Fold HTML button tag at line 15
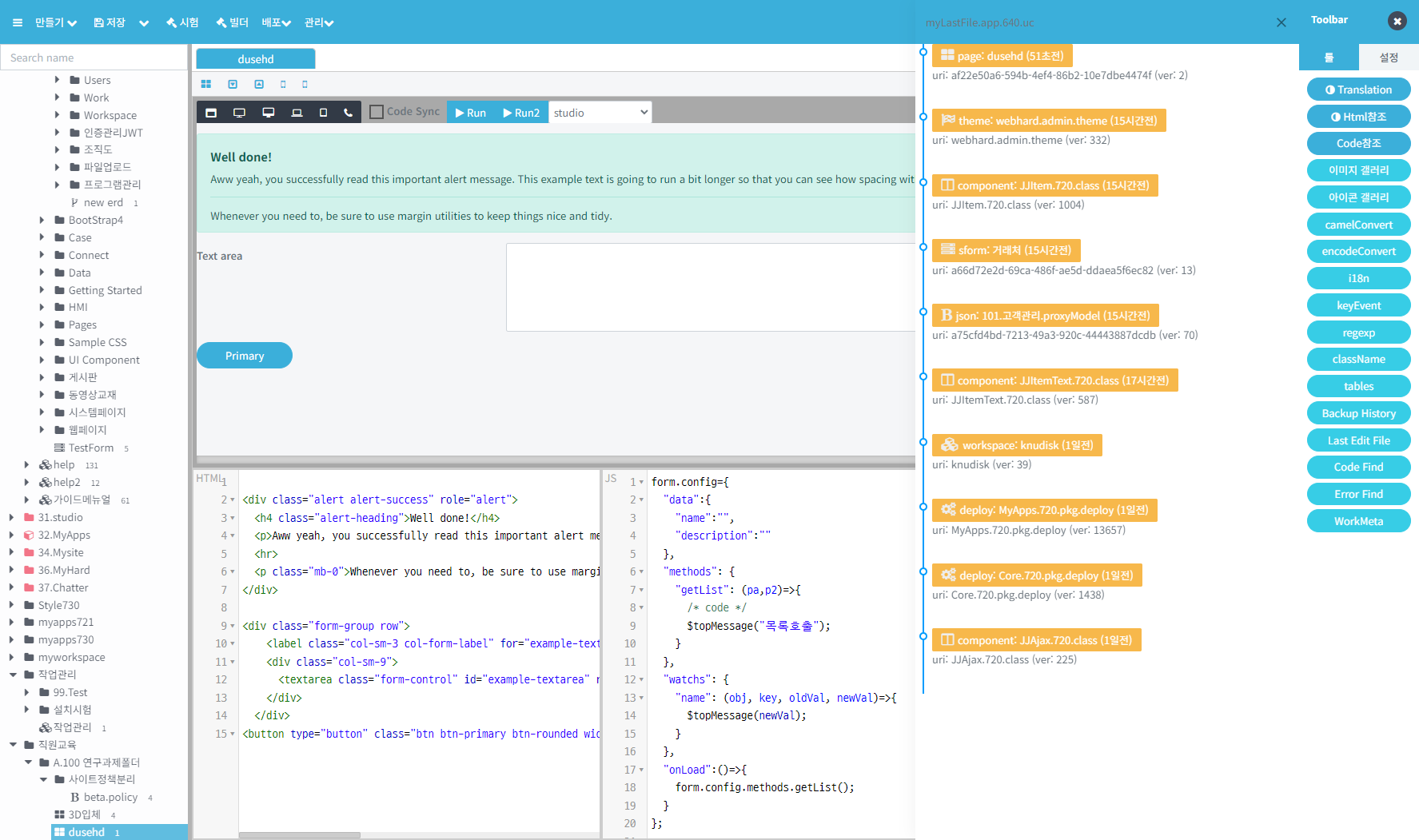 tap(233, 735)
